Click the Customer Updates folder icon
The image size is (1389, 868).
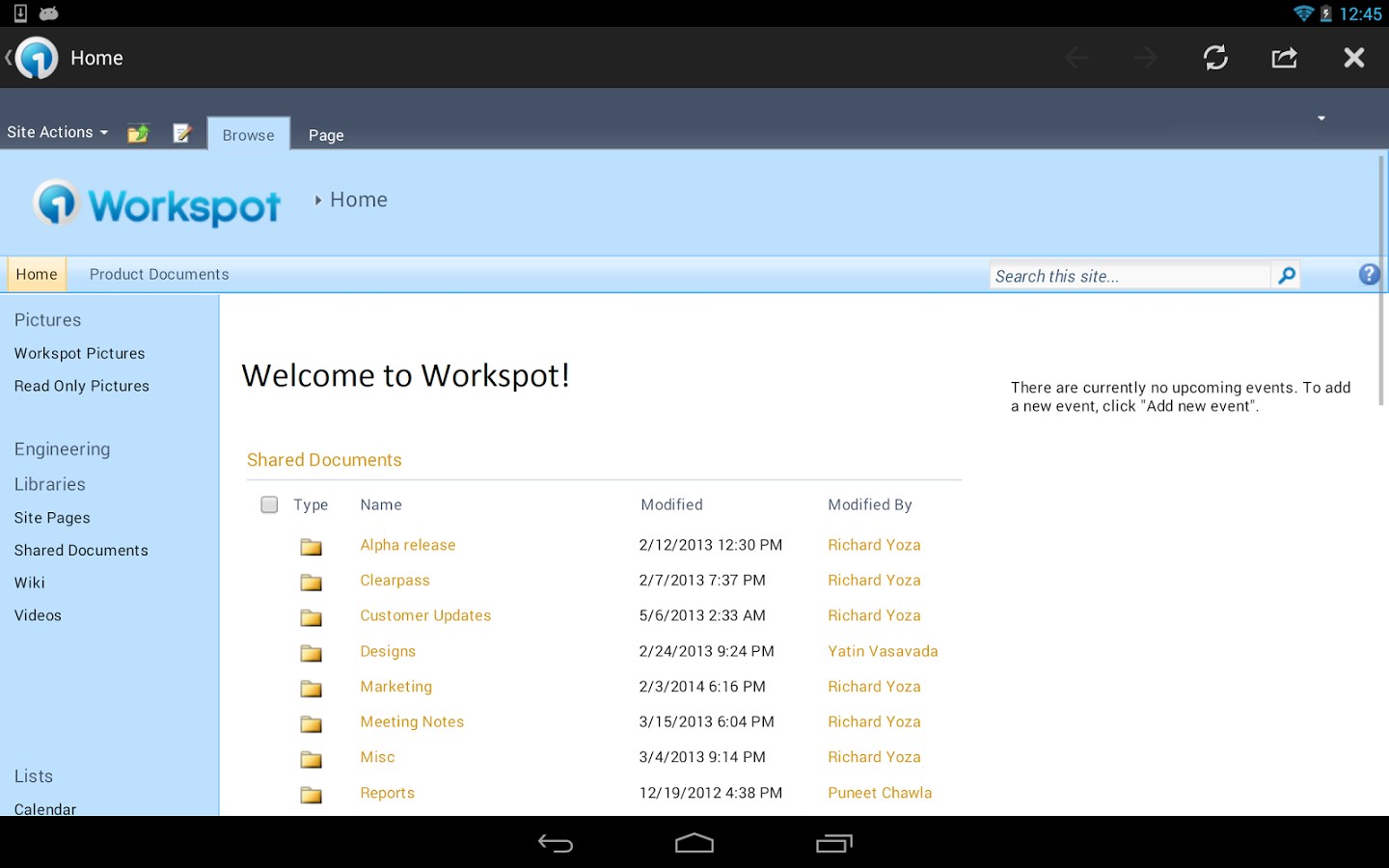[x=311, y=617]
